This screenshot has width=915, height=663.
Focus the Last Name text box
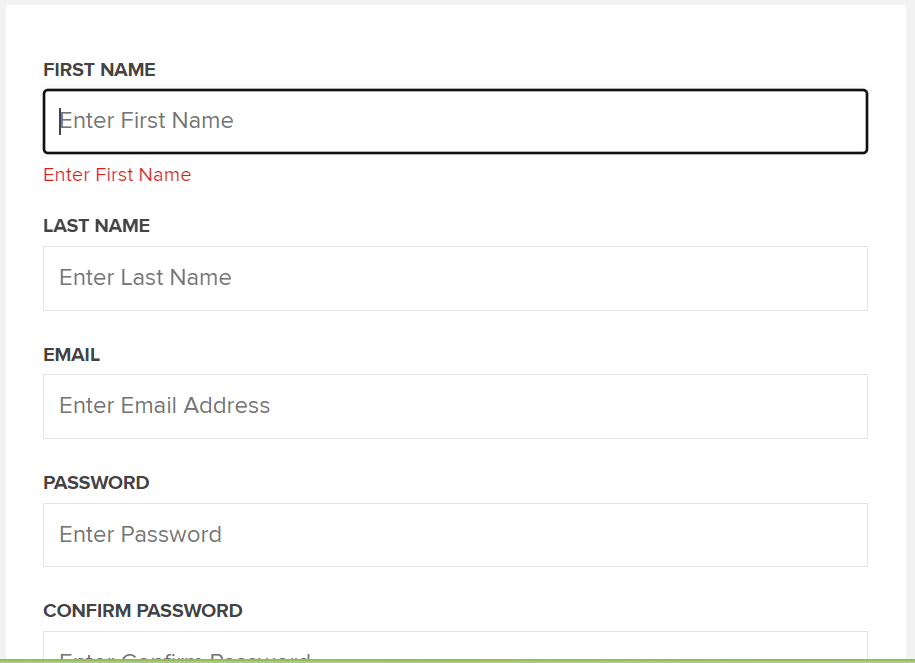point(455,278)
